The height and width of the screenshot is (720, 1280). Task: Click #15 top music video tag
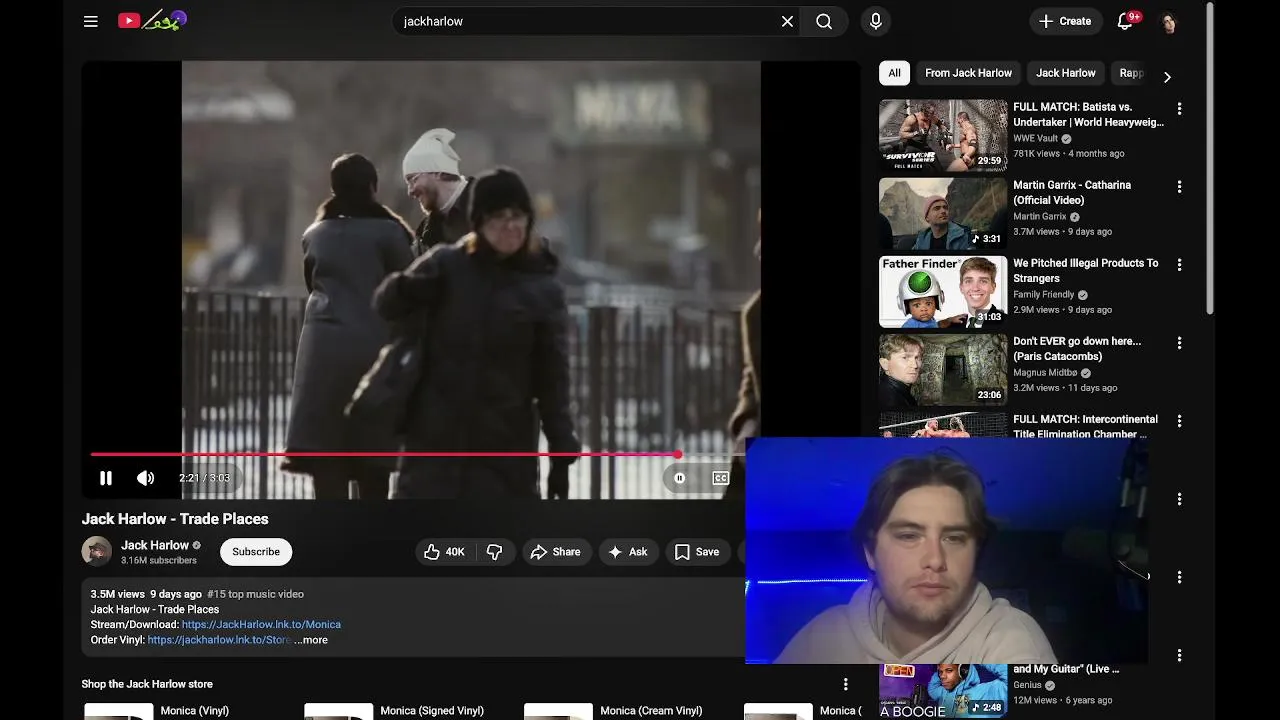click(x=255, y=594)
